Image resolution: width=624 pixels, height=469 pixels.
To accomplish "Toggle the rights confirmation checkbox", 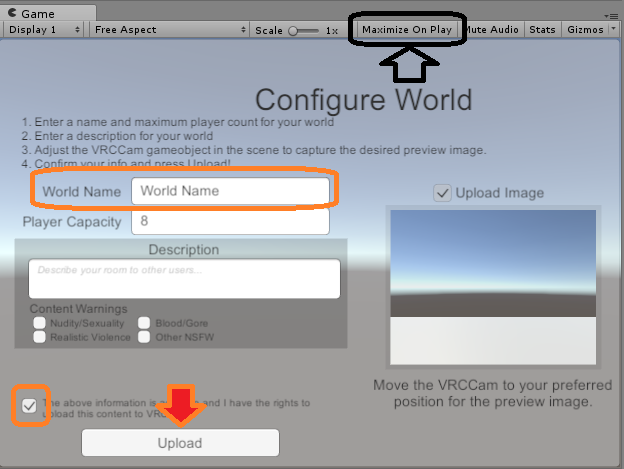I will (29, 406).
